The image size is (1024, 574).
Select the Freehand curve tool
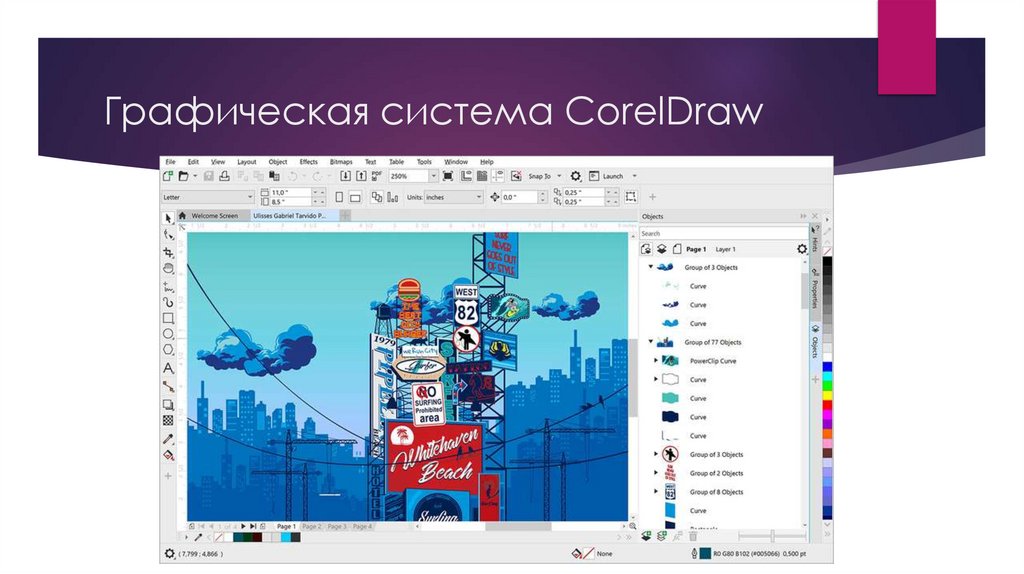[x=168, y=286]
